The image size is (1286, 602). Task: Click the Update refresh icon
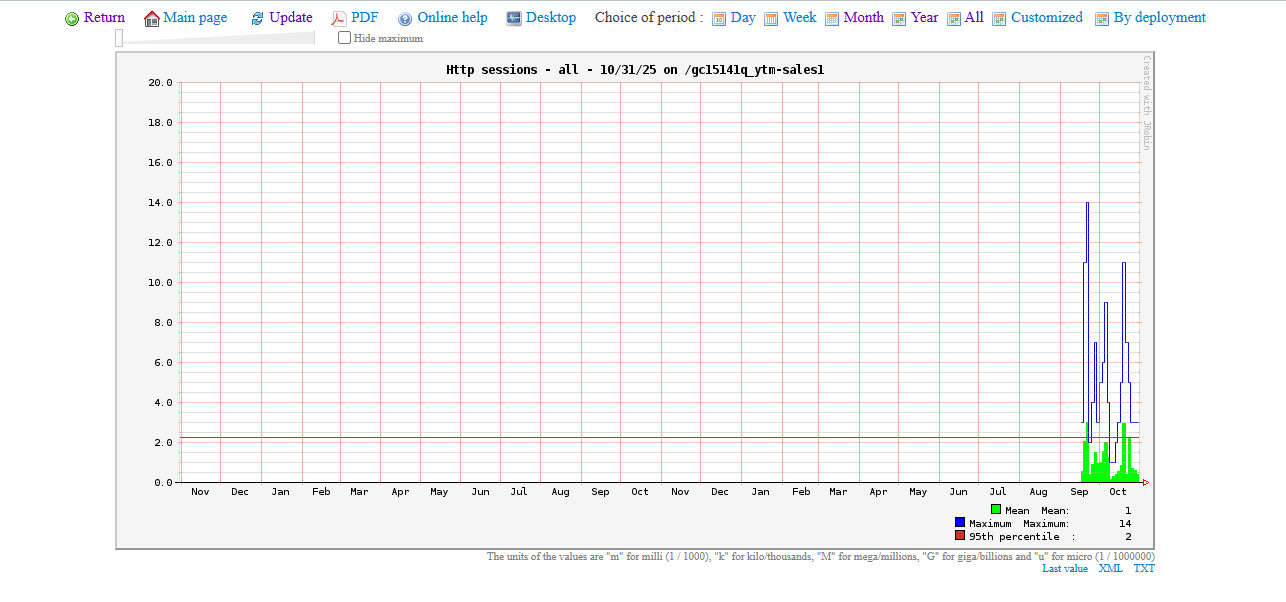(x=257, y=19)
